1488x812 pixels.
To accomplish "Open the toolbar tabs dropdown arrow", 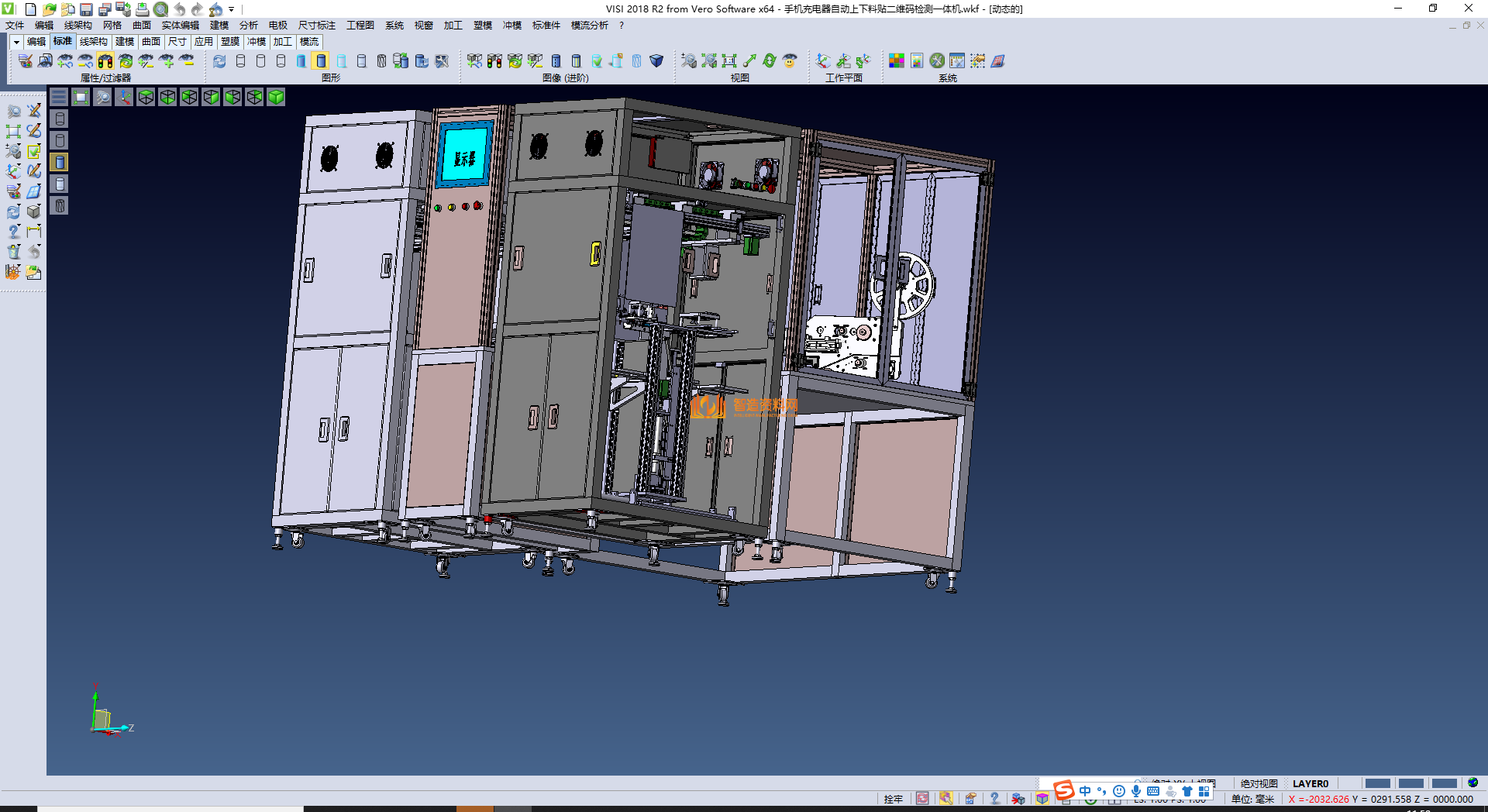I will pyautogui.click(x=16, y=42).
